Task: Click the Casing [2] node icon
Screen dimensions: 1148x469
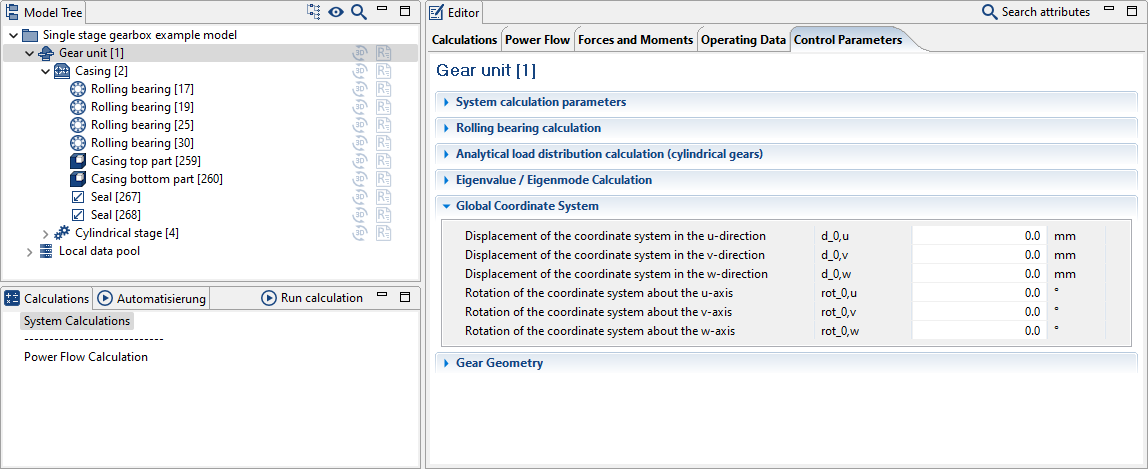Action: pyautogui.click(x=62, y=71)
